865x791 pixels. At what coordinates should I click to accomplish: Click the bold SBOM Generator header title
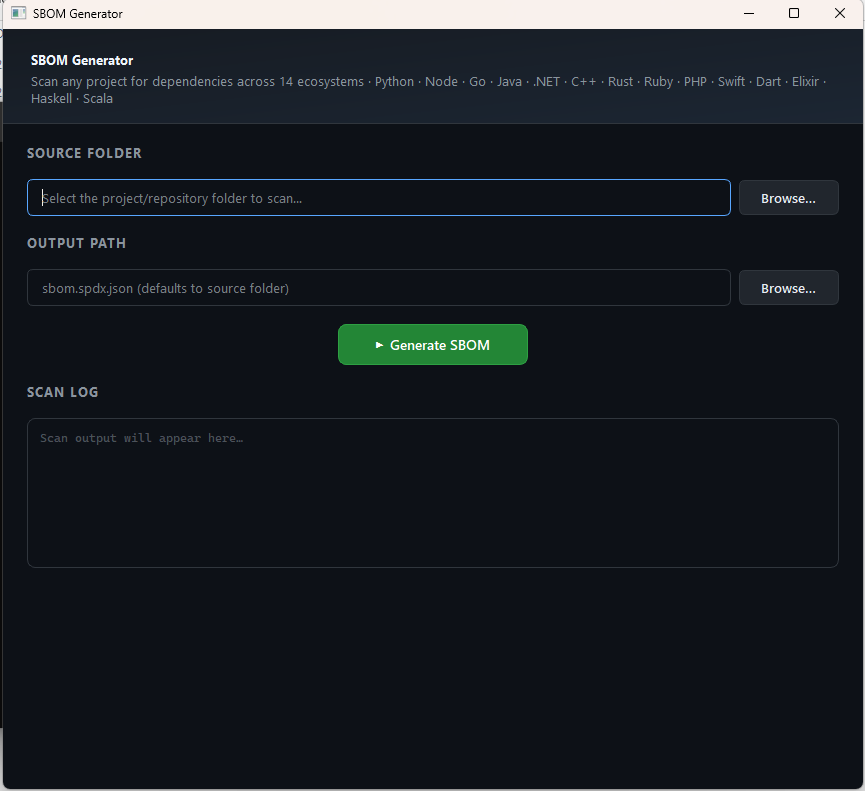click(82, 60)
